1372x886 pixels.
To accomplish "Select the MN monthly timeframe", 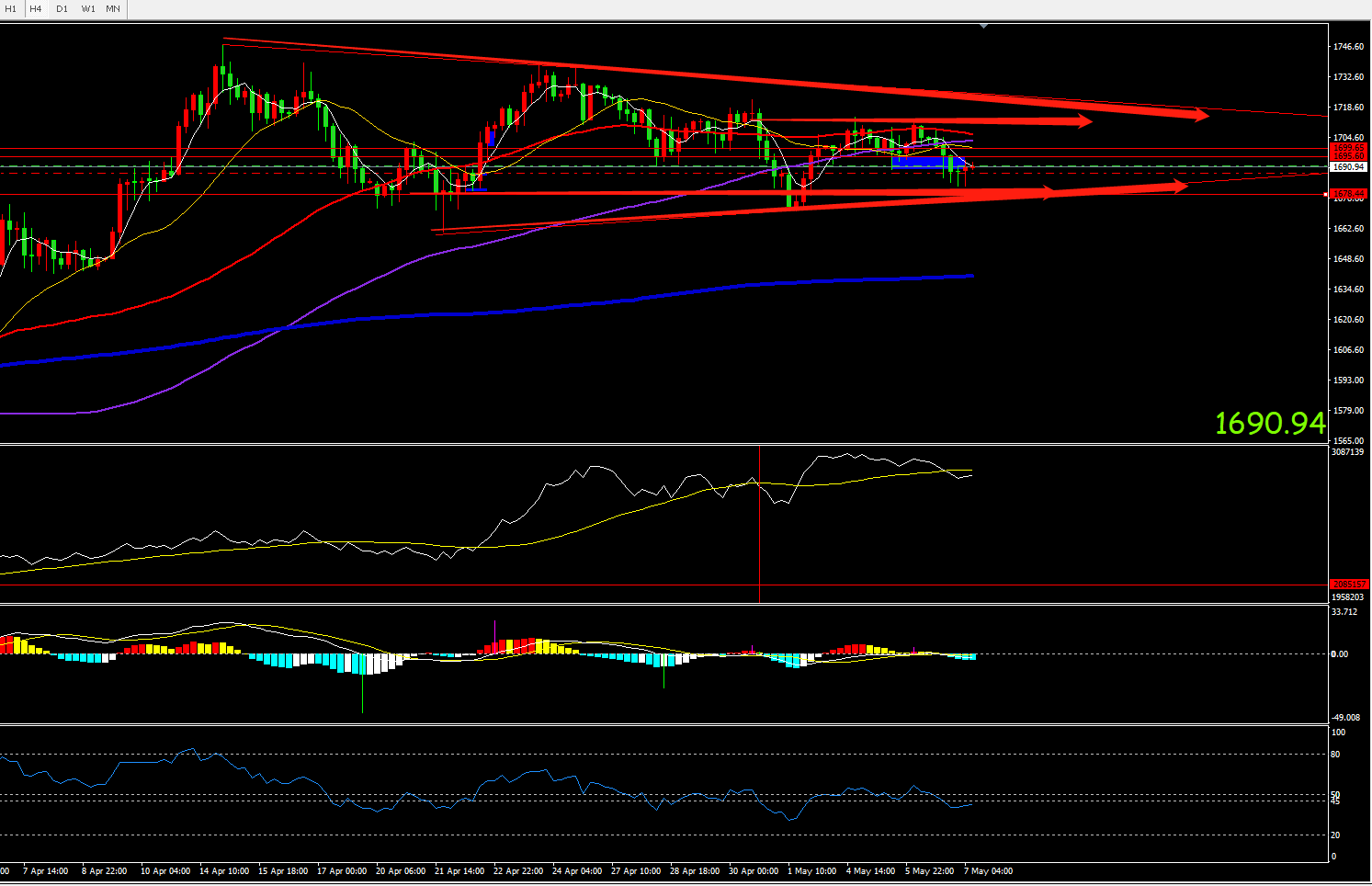I will [x=113, y=8].
